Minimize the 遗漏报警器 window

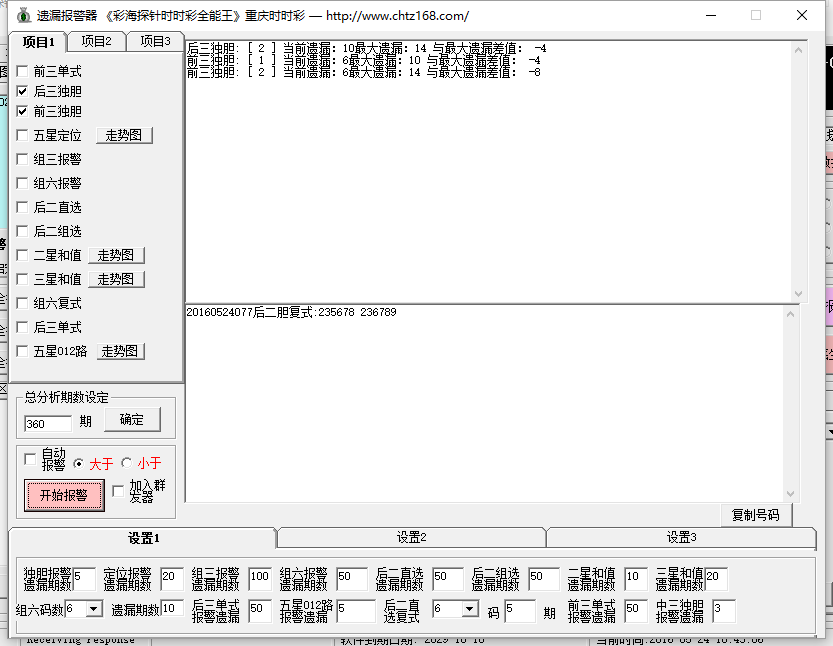[710, 16]
